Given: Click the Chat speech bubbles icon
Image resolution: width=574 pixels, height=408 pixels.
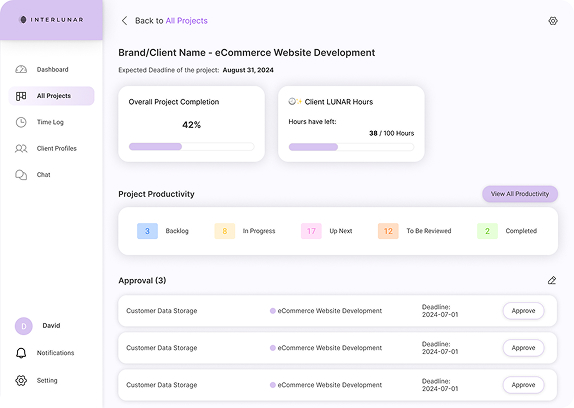Looking at the screenshot, I should [x=21, y=175].
